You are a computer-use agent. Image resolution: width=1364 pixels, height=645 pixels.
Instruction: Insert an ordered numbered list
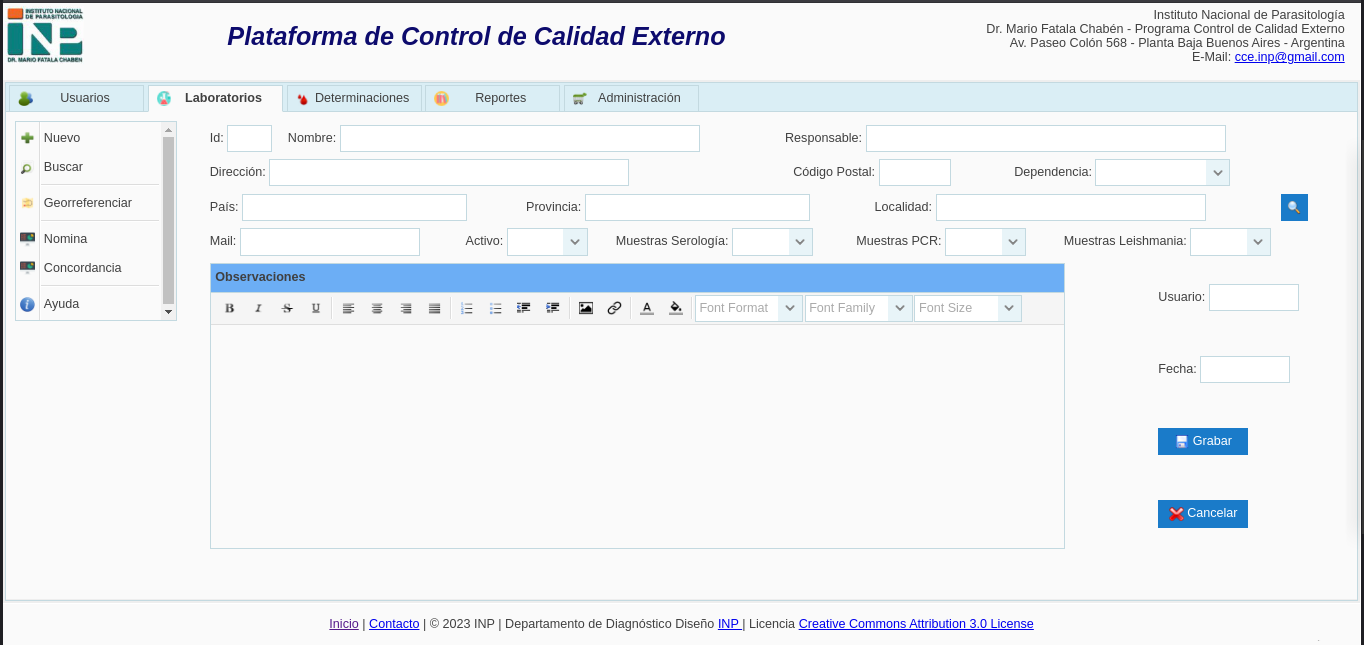point(466,308)
